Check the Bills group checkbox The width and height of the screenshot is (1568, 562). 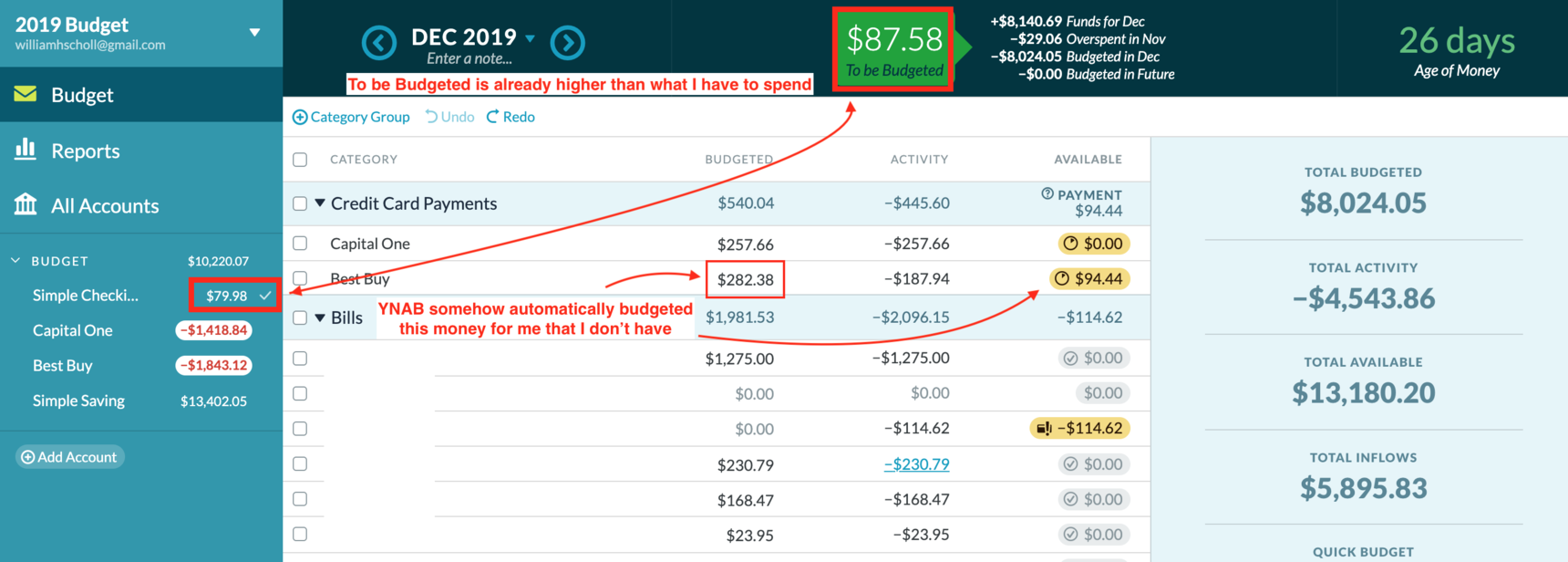point(300,317)
